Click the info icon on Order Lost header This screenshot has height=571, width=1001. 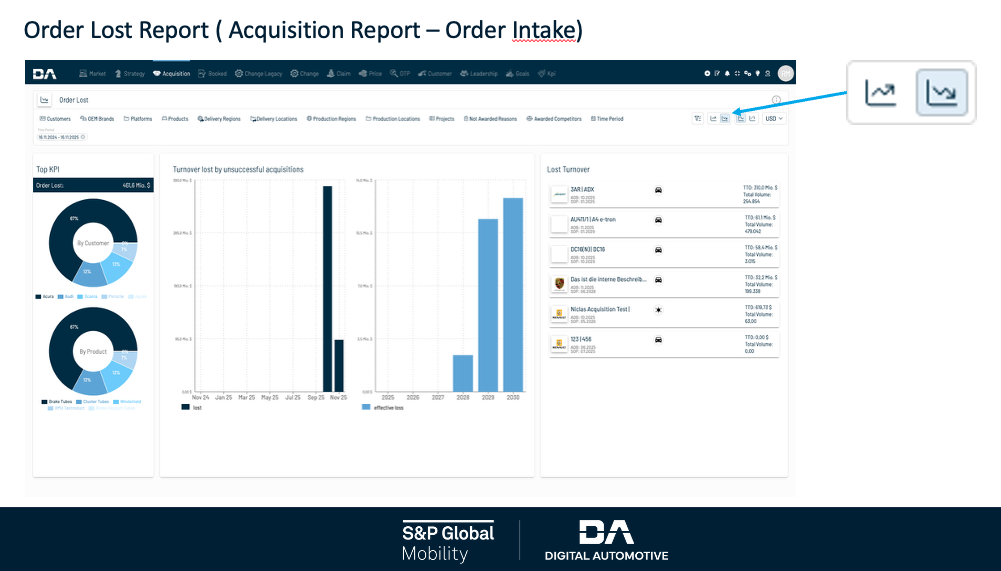pos(776,100)
